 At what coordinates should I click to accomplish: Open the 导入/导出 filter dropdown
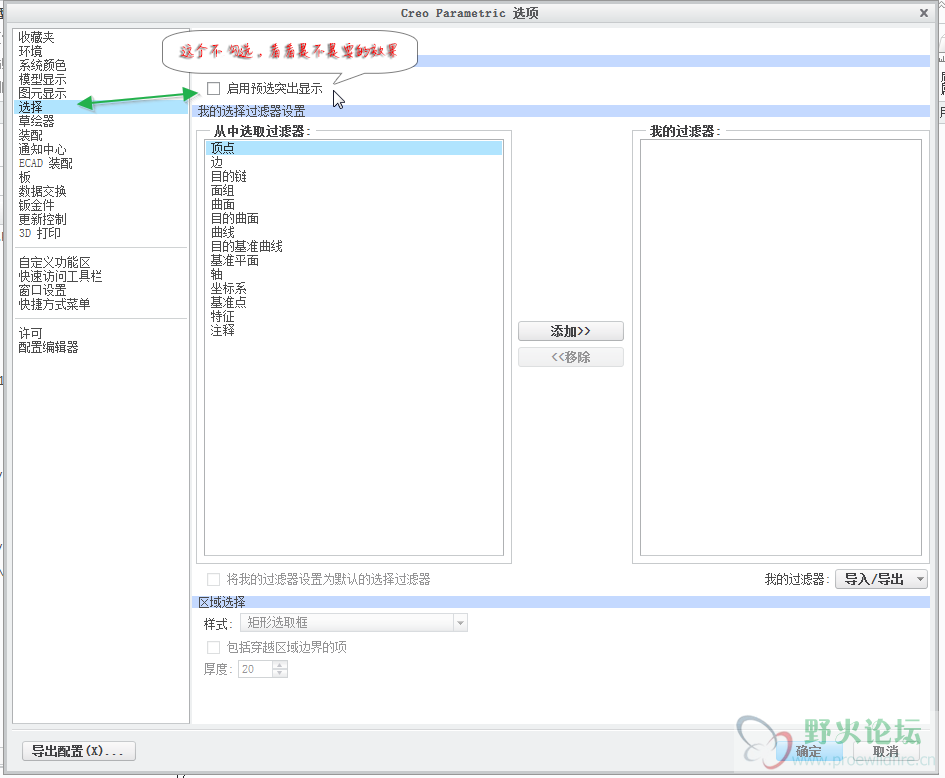click(881, 579)
